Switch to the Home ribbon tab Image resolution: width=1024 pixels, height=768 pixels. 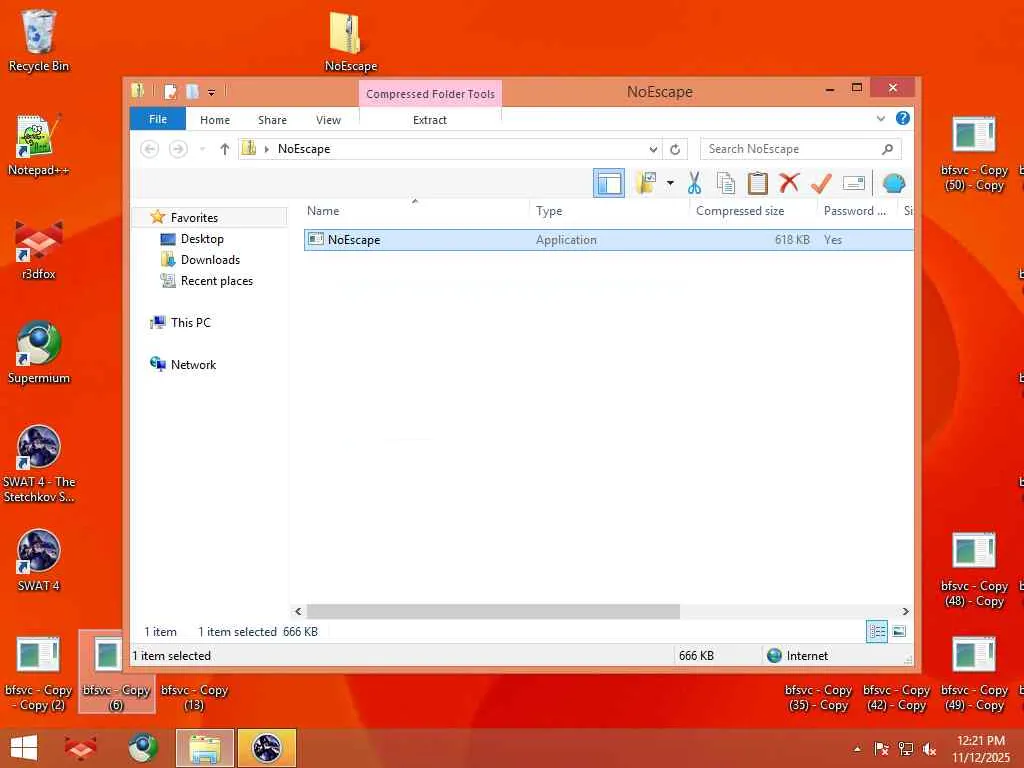[x=215, y=120]
